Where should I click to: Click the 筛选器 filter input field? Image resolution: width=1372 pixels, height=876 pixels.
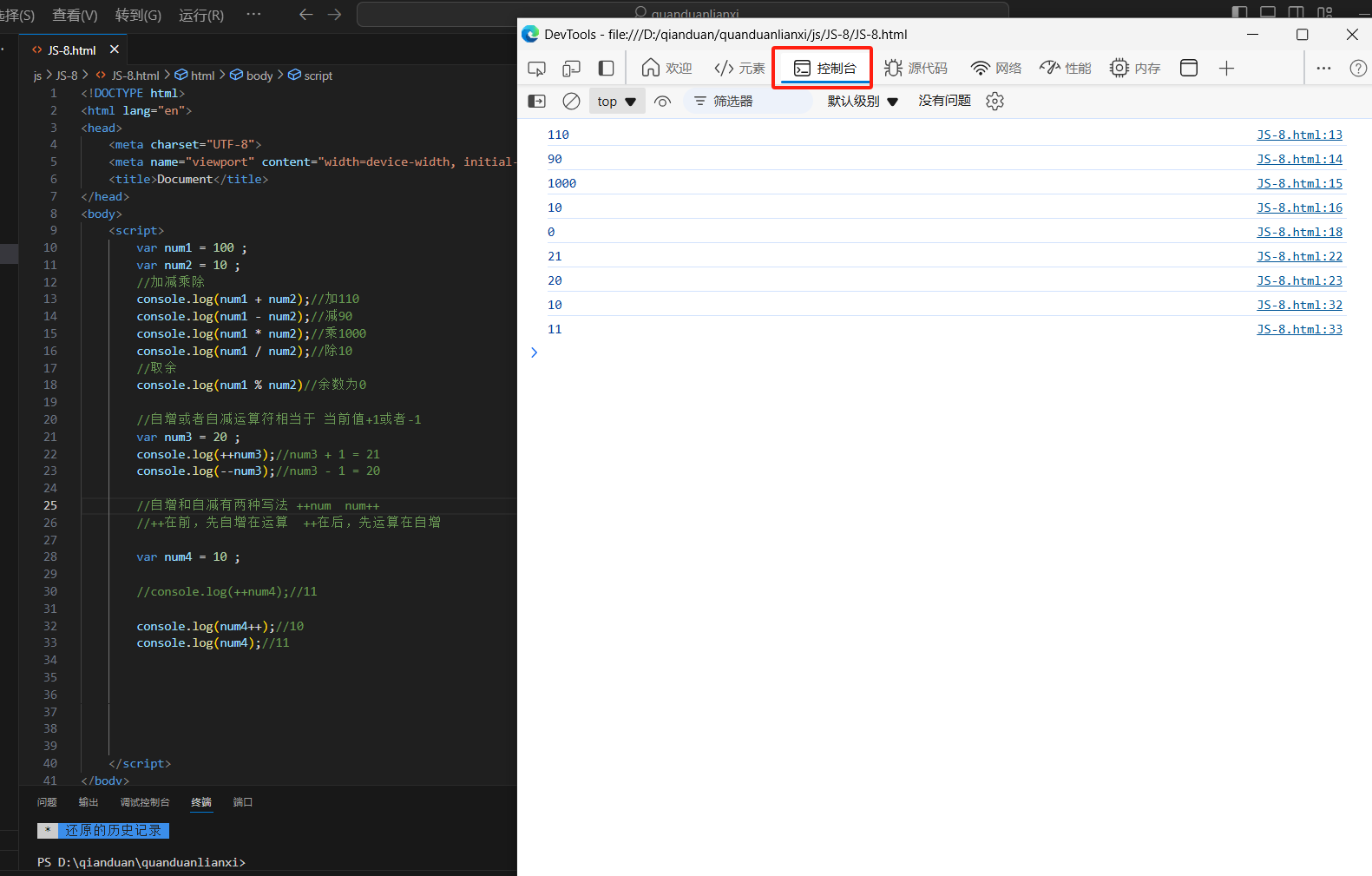click(749, 102)
